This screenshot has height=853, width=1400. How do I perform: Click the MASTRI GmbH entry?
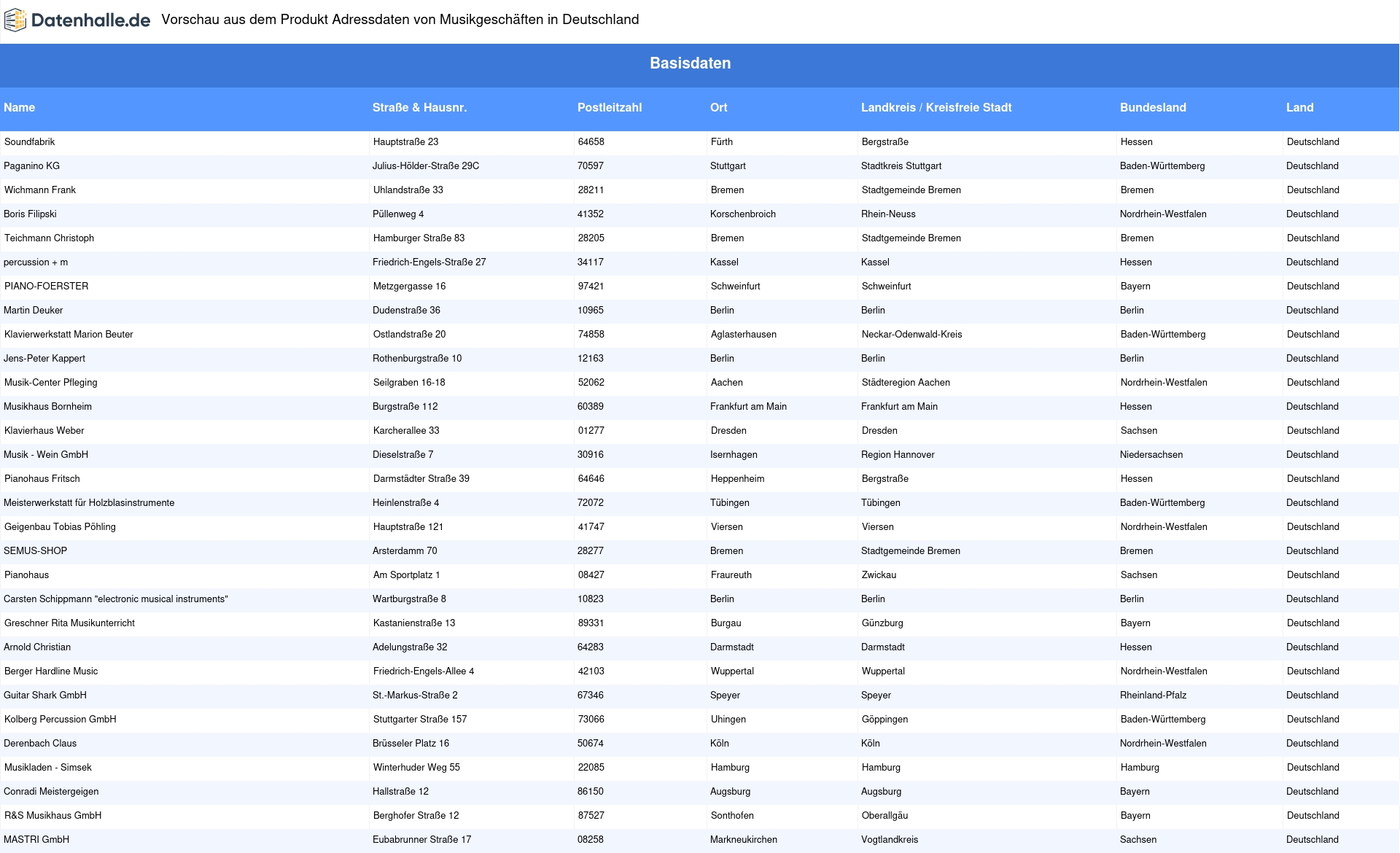pyautogui.click(x=36, y=840)
